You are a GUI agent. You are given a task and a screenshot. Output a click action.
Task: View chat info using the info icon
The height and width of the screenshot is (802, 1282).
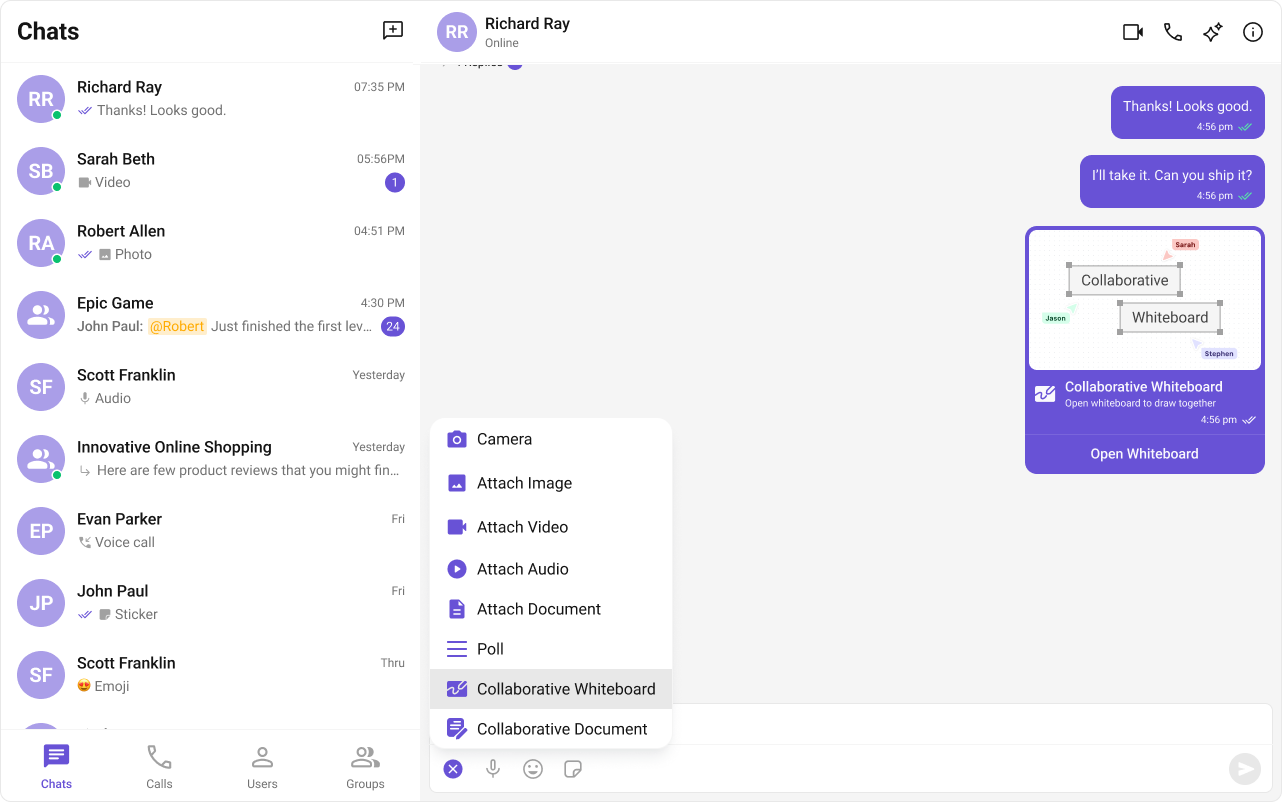[x=1252, y=31]
